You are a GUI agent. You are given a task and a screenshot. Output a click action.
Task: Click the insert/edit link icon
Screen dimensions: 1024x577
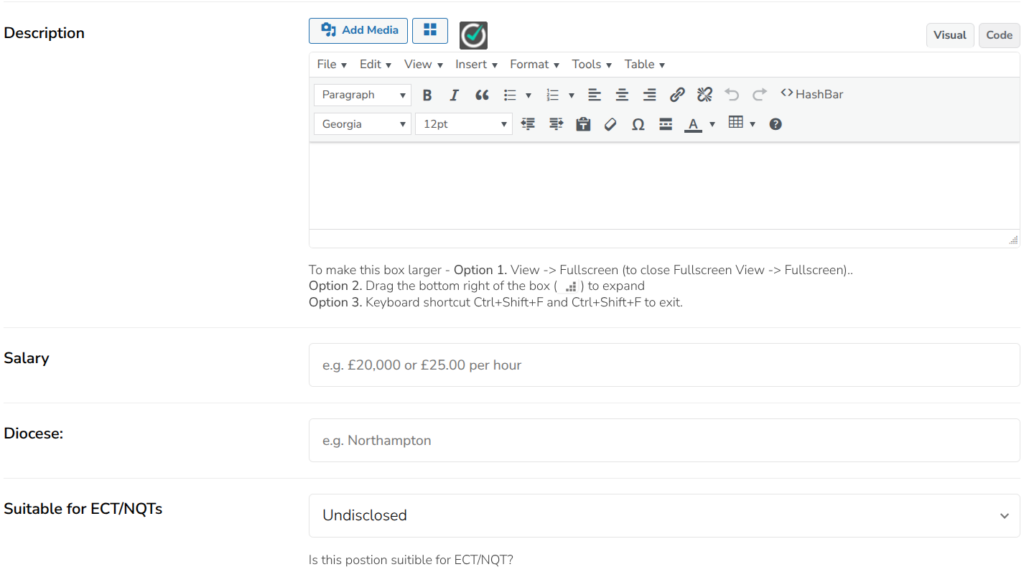pos(677,95)
